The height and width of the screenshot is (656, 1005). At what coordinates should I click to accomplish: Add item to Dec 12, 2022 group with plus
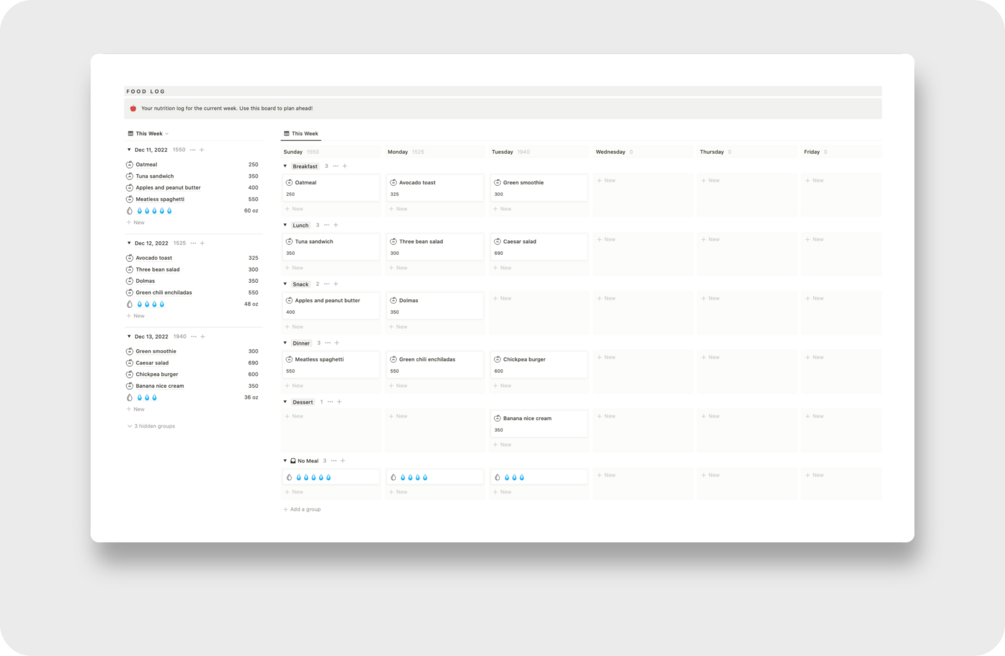(203, 243)
